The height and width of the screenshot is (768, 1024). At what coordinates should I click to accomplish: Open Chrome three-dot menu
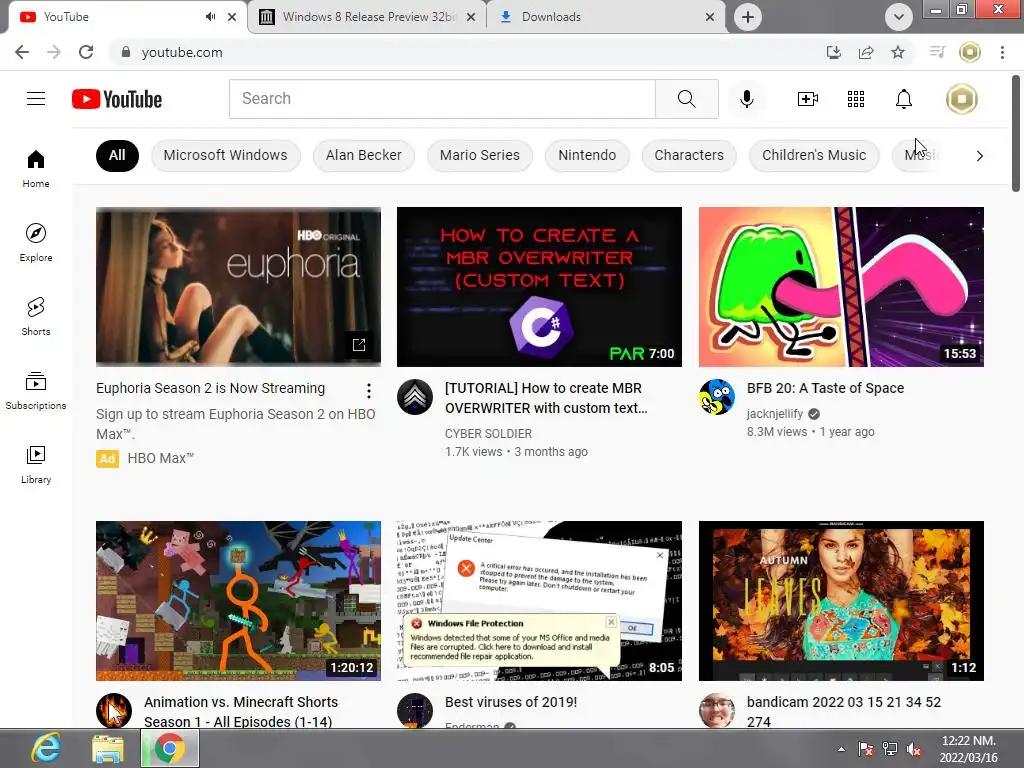click(x=1002, y=52)
